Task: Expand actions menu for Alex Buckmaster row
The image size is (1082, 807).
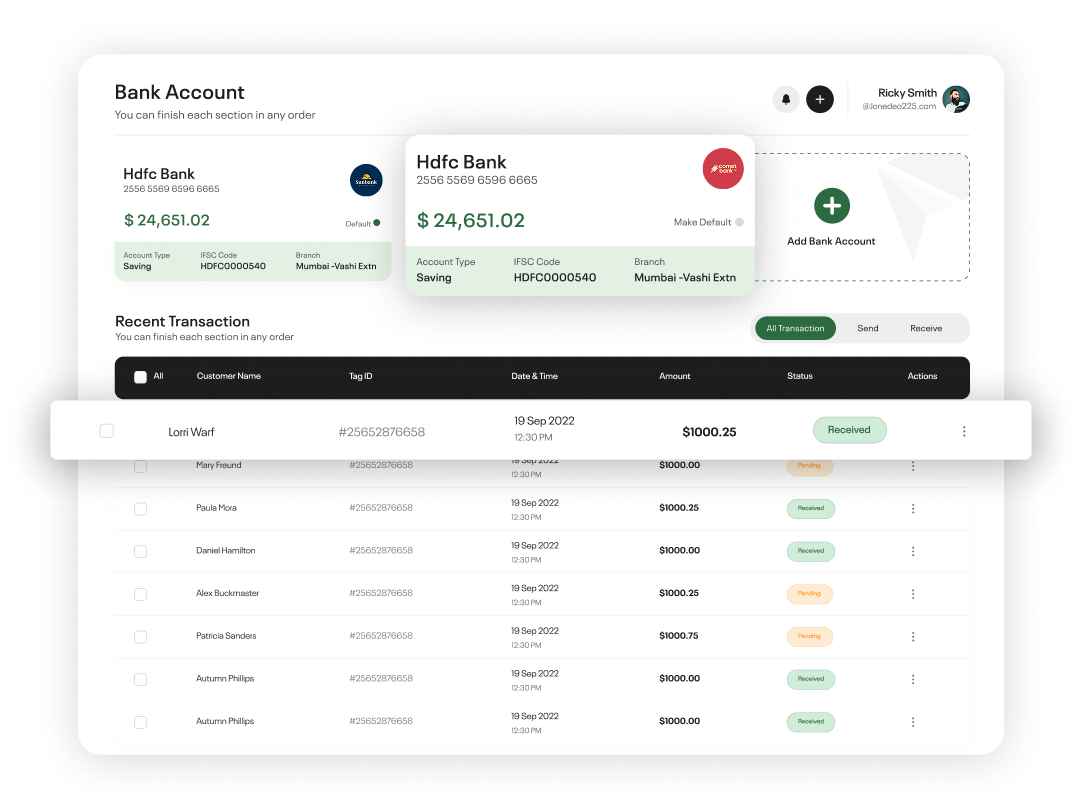Action: point(913,594)
